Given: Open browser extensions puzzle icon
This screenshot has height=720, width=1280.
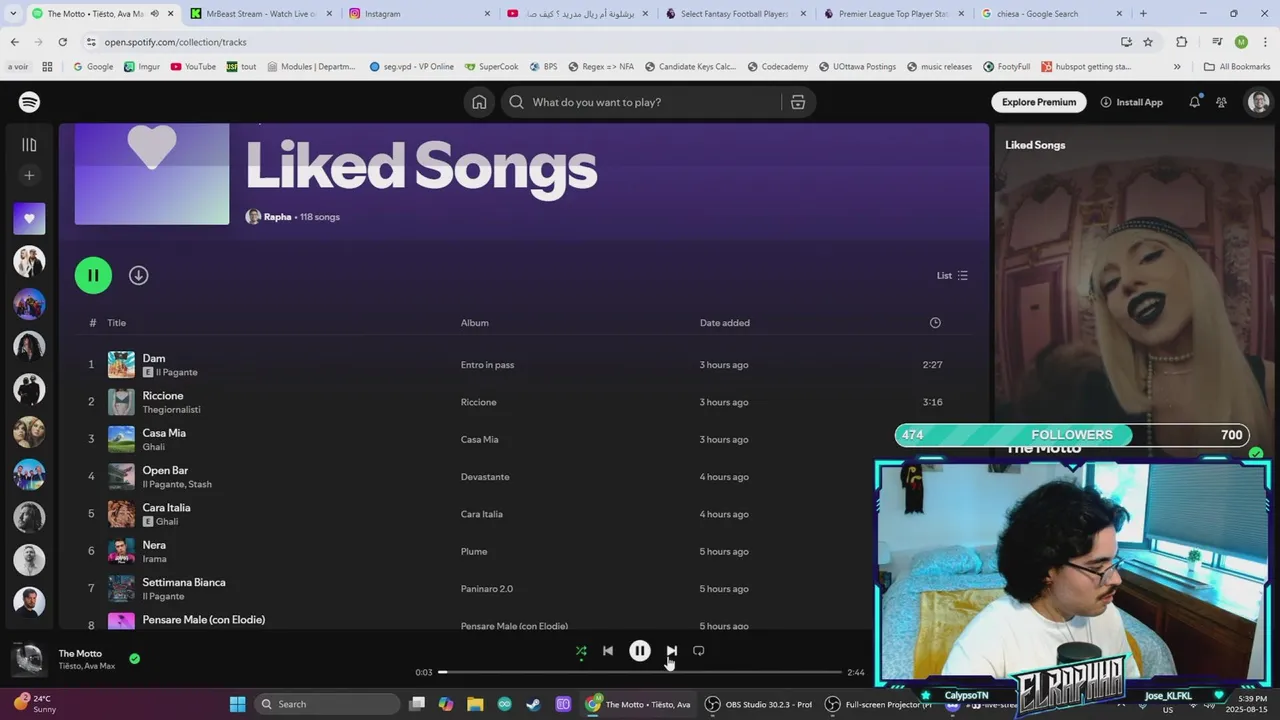Looking at the screenshot, I should (1182, 42).
